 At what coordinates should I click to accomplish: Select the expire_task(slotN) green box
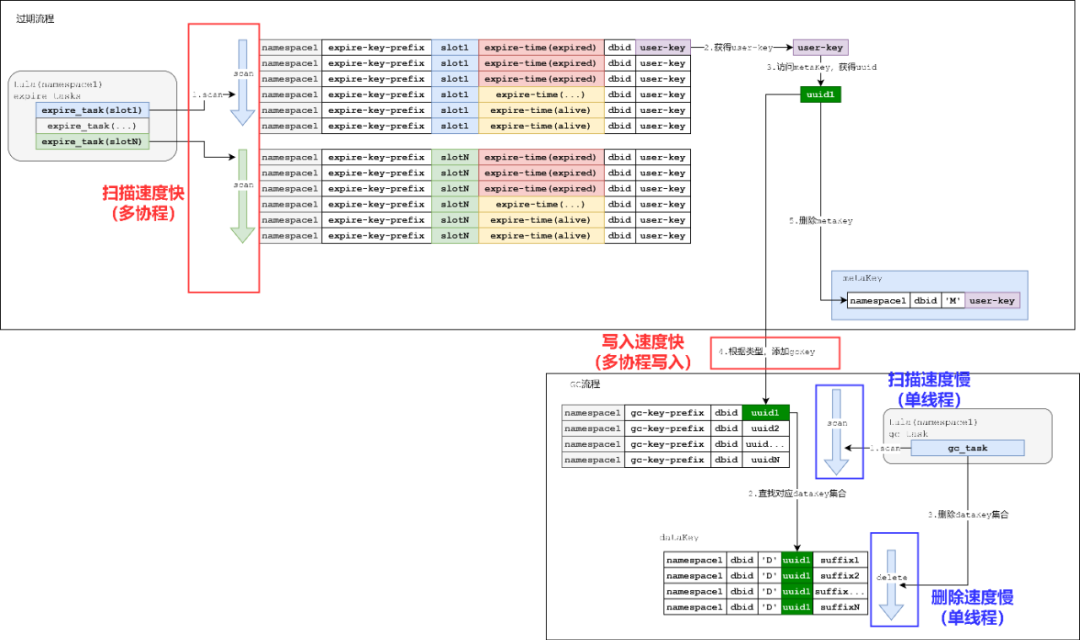click(92, 141)
